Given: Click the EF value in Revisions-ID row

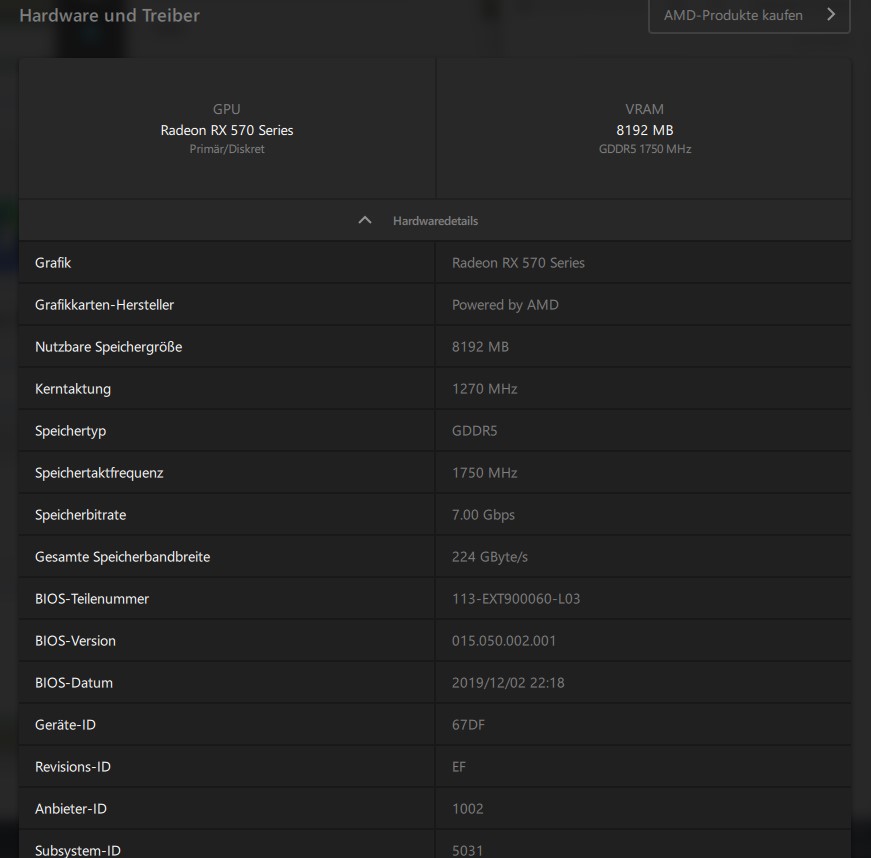Looking at the screenshot, I should click(x=459, y=767).
